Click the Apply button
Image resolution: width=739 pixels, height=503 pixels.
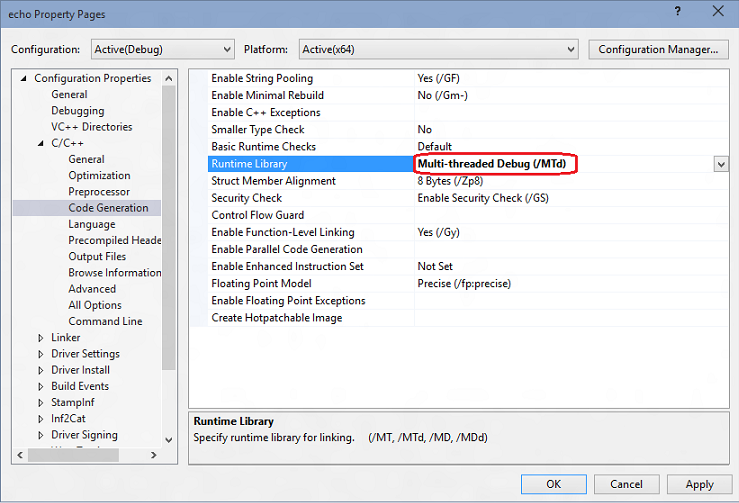[699, 484]
